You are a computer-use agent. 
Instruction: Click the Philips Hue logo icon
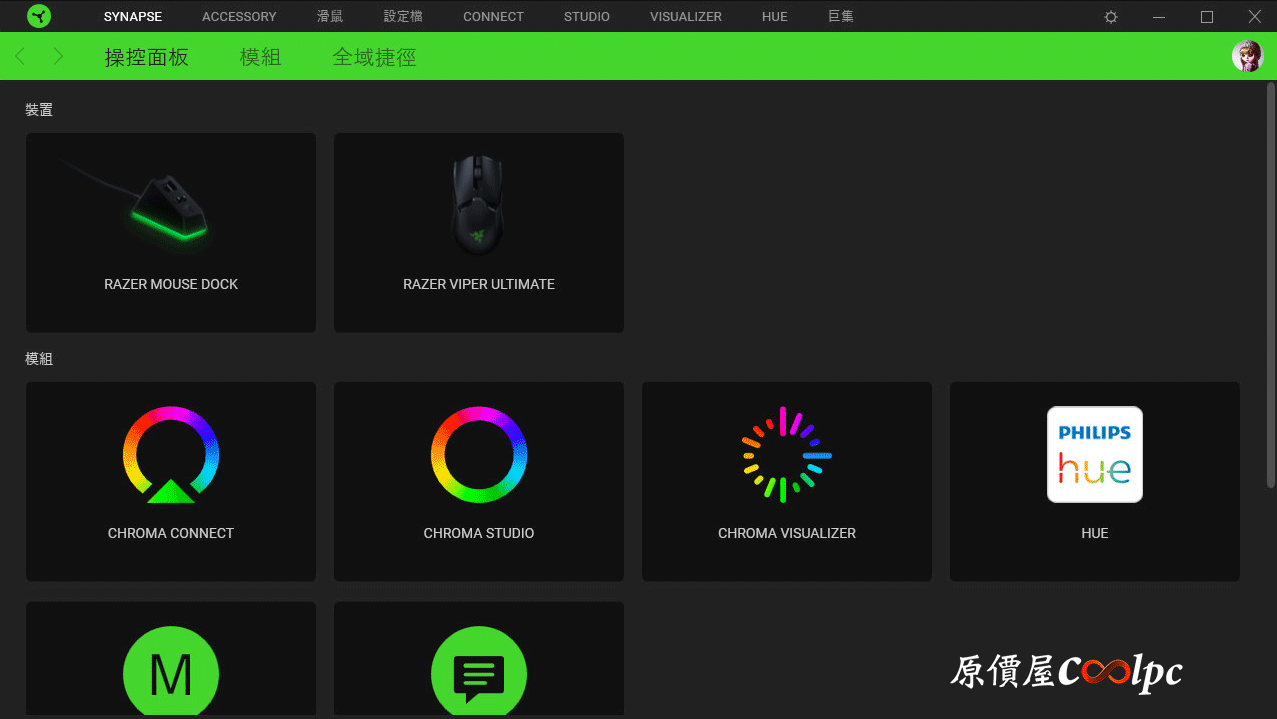click(1095, 454)
